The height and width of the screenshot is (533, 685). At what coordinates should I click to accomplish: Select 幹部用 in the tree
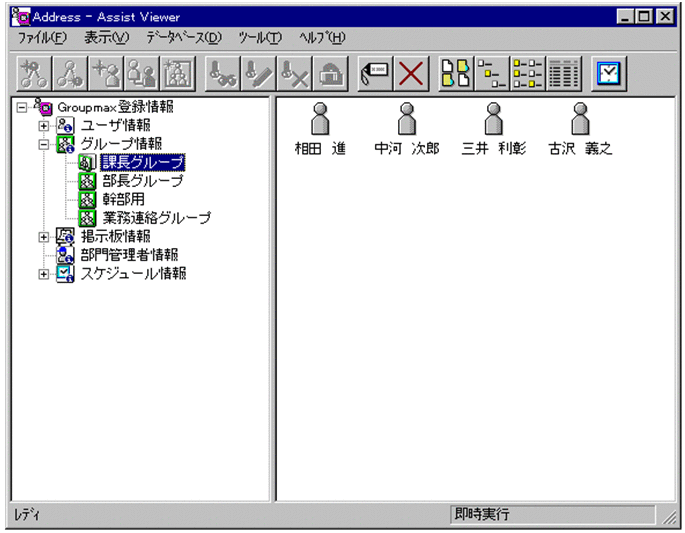124,200
